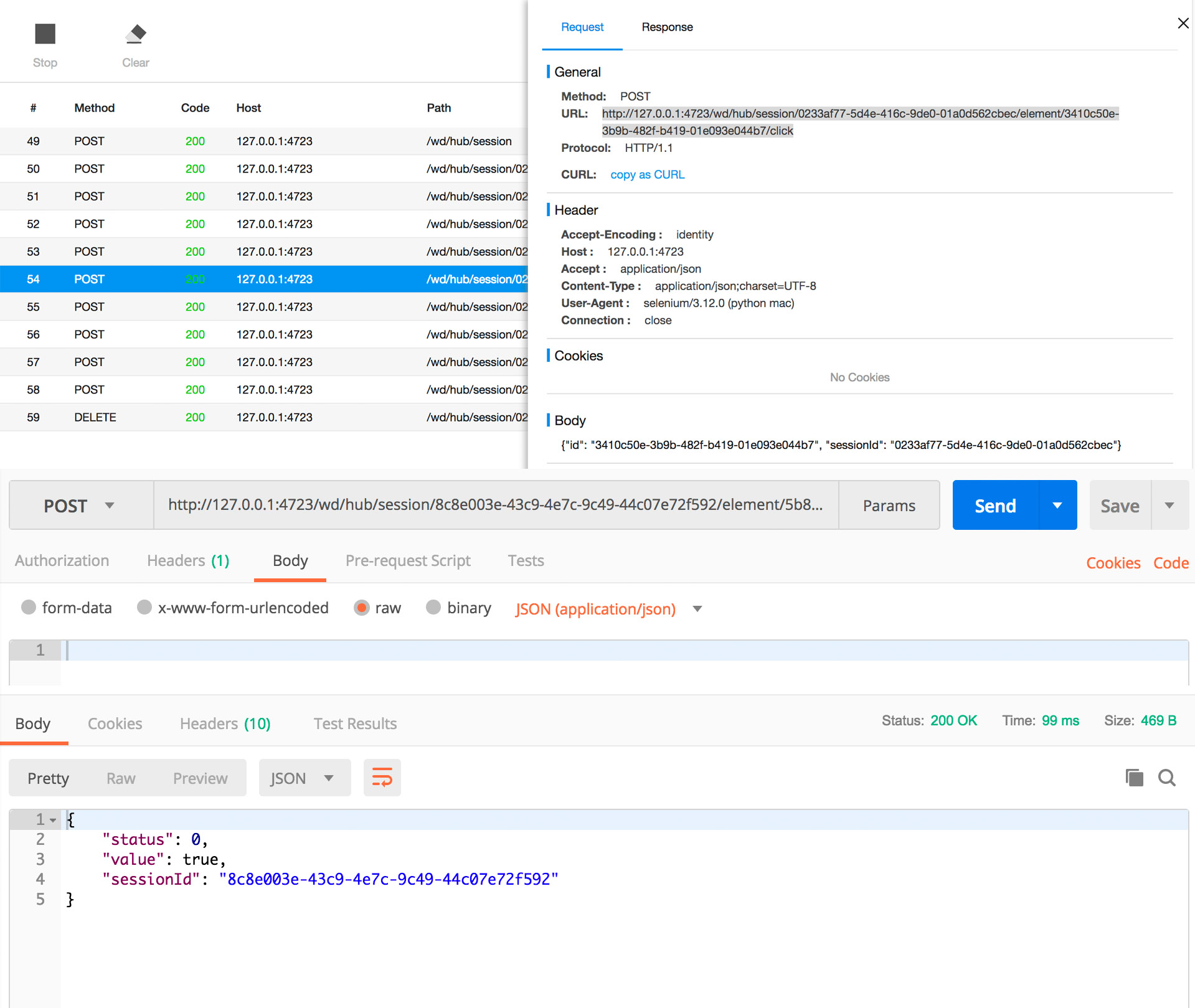
Task: Click the Size 469 B value
Action: [1158, 720]
